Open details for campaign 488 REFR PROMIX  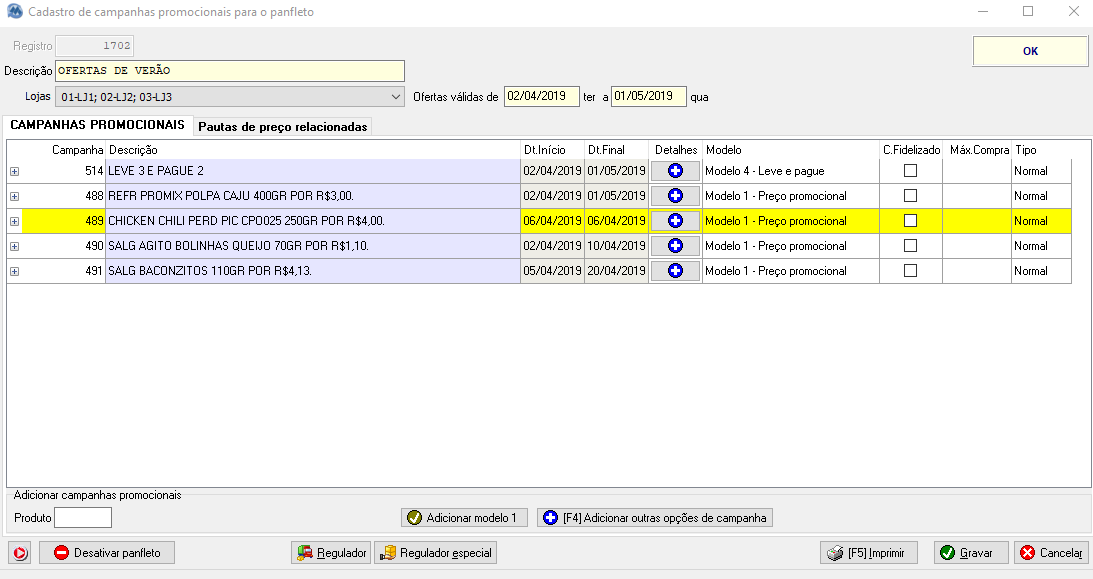(x=675, y=196)
